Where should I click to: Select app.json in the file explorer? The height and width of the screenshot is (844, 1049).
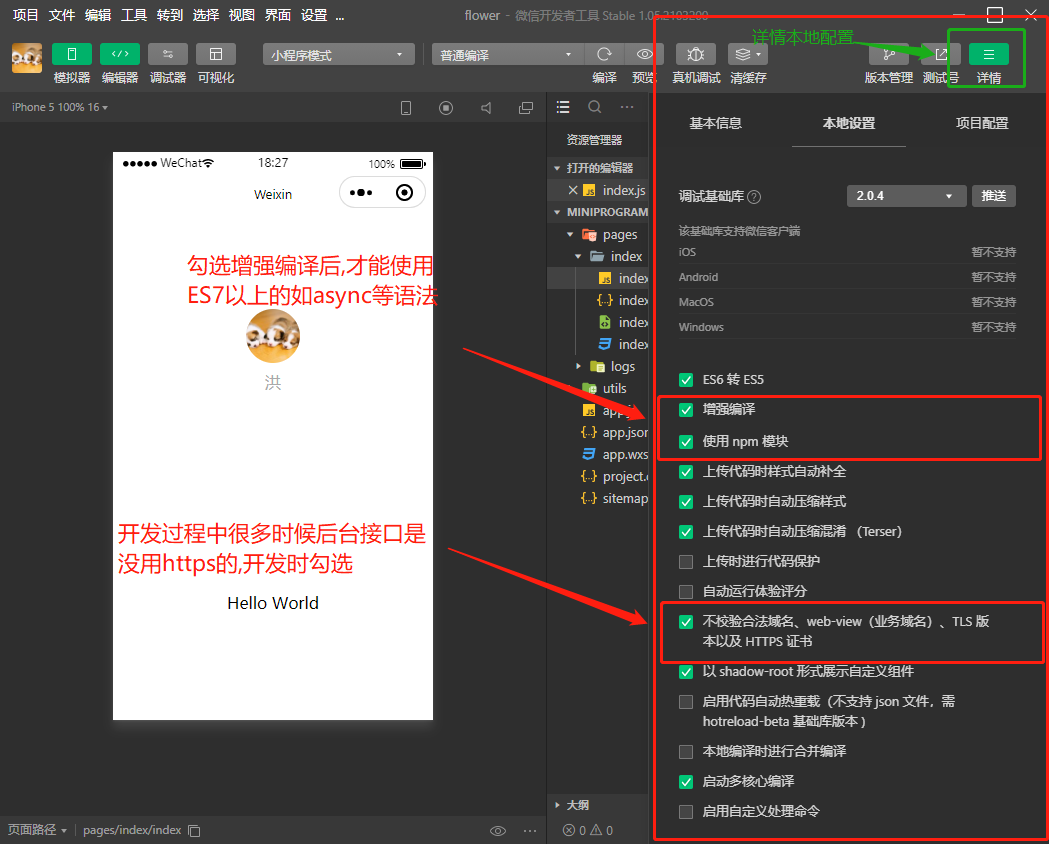625,433
